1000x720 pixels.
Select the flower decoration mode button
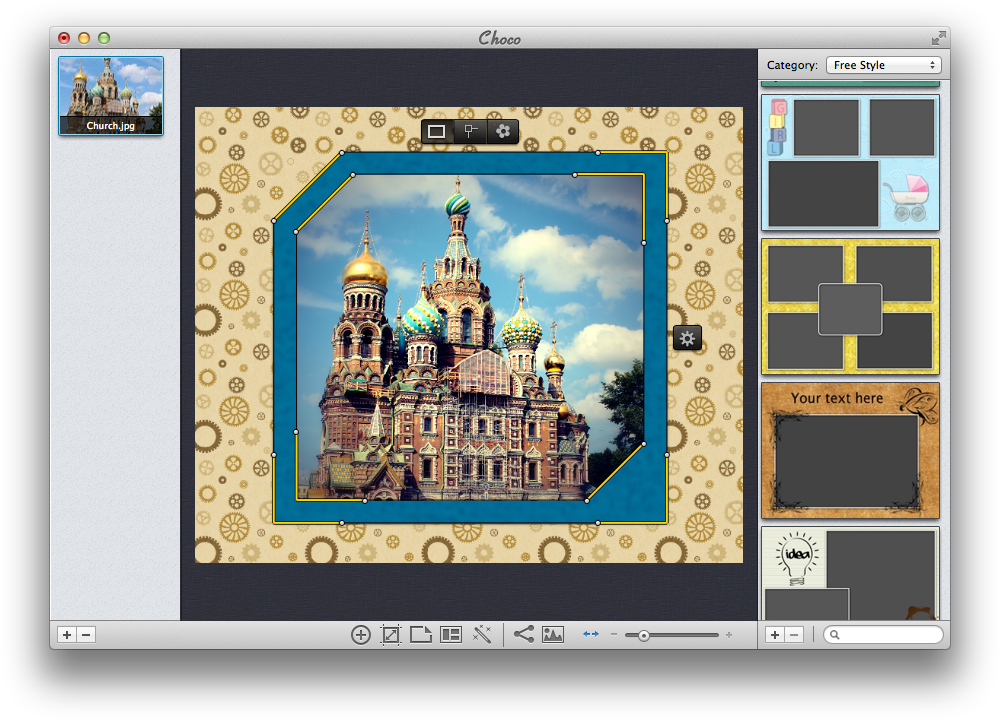(503, 131)
